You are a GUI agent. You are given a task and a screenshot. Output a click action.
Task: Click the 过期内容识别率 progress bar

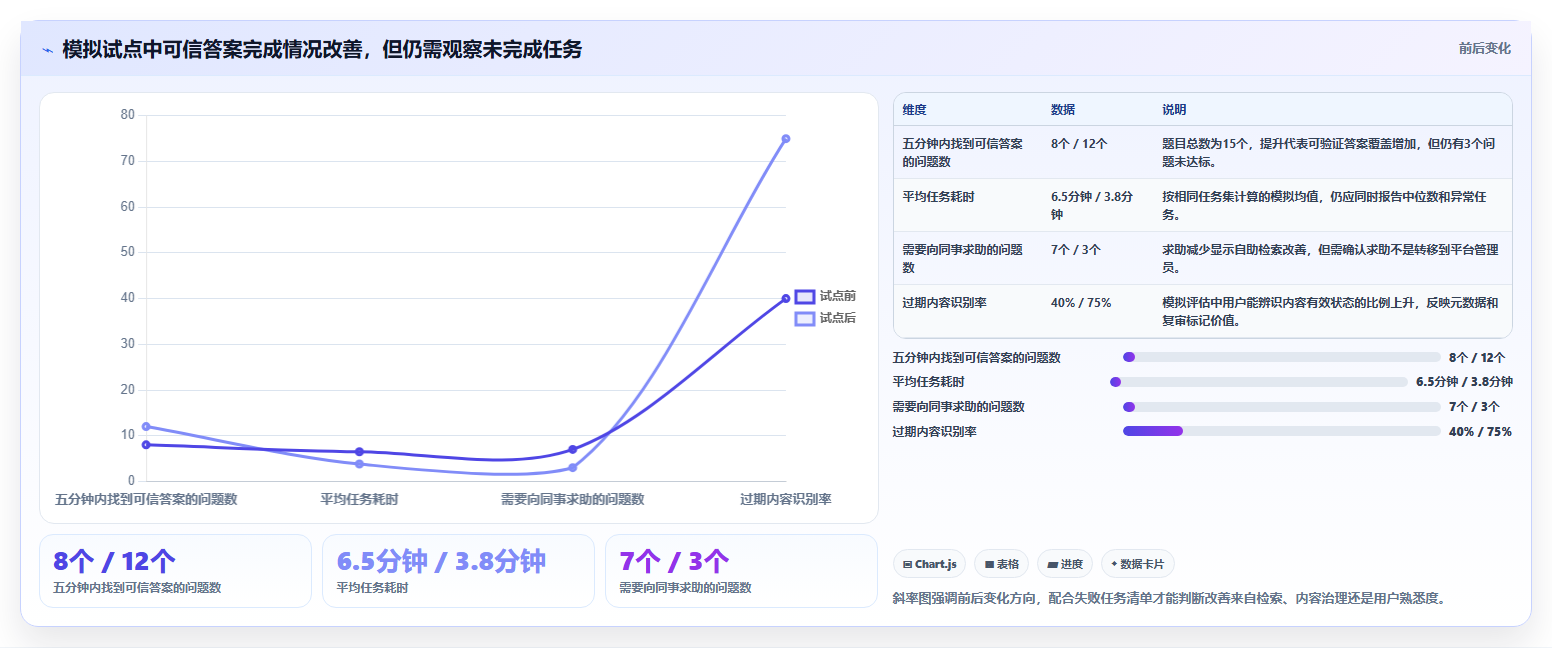coord(1282,431)
